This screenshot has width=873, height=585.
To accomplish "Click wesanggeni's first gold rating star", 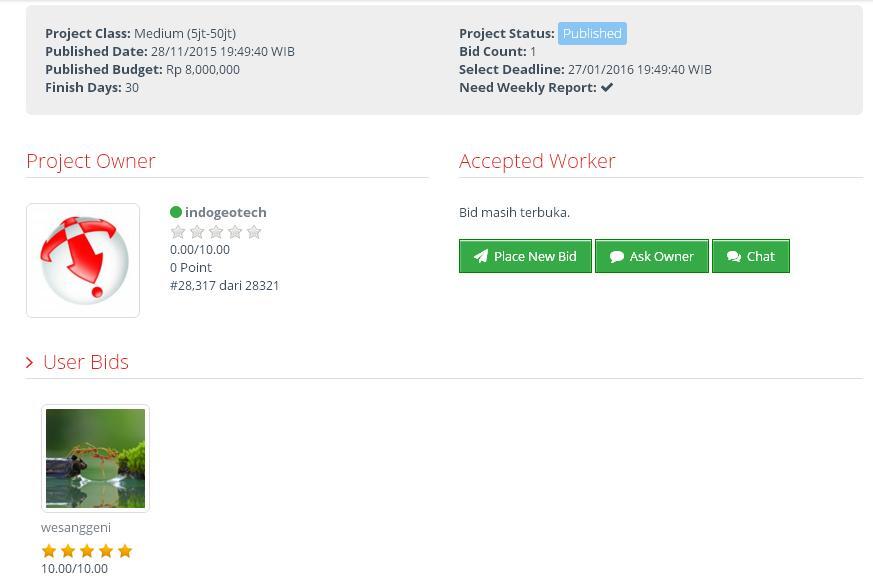I will point(49,551).
